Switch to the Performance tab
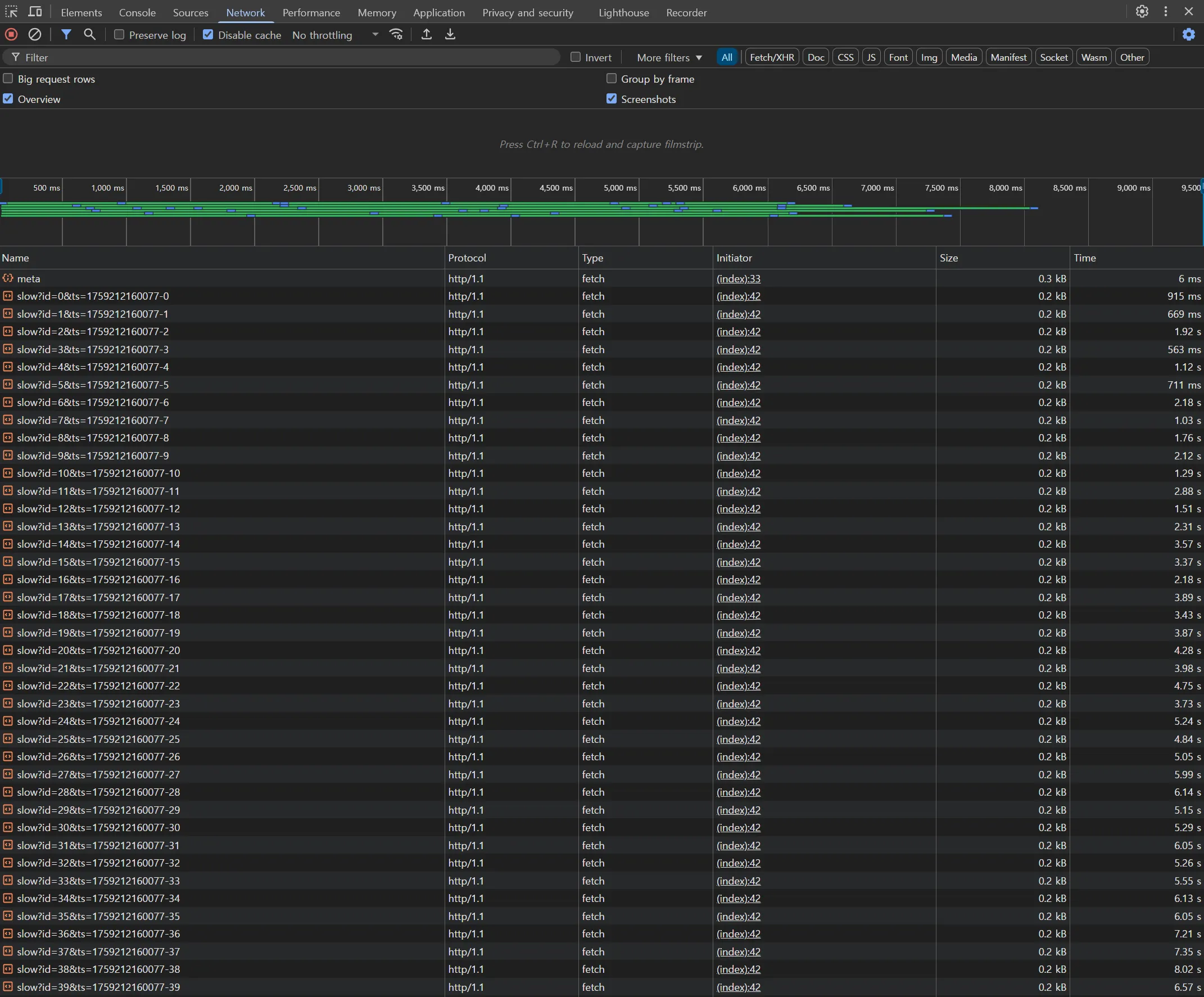The height and width of the screenshot is (997, 1204). pyautogui.click(x=311, y=12)
